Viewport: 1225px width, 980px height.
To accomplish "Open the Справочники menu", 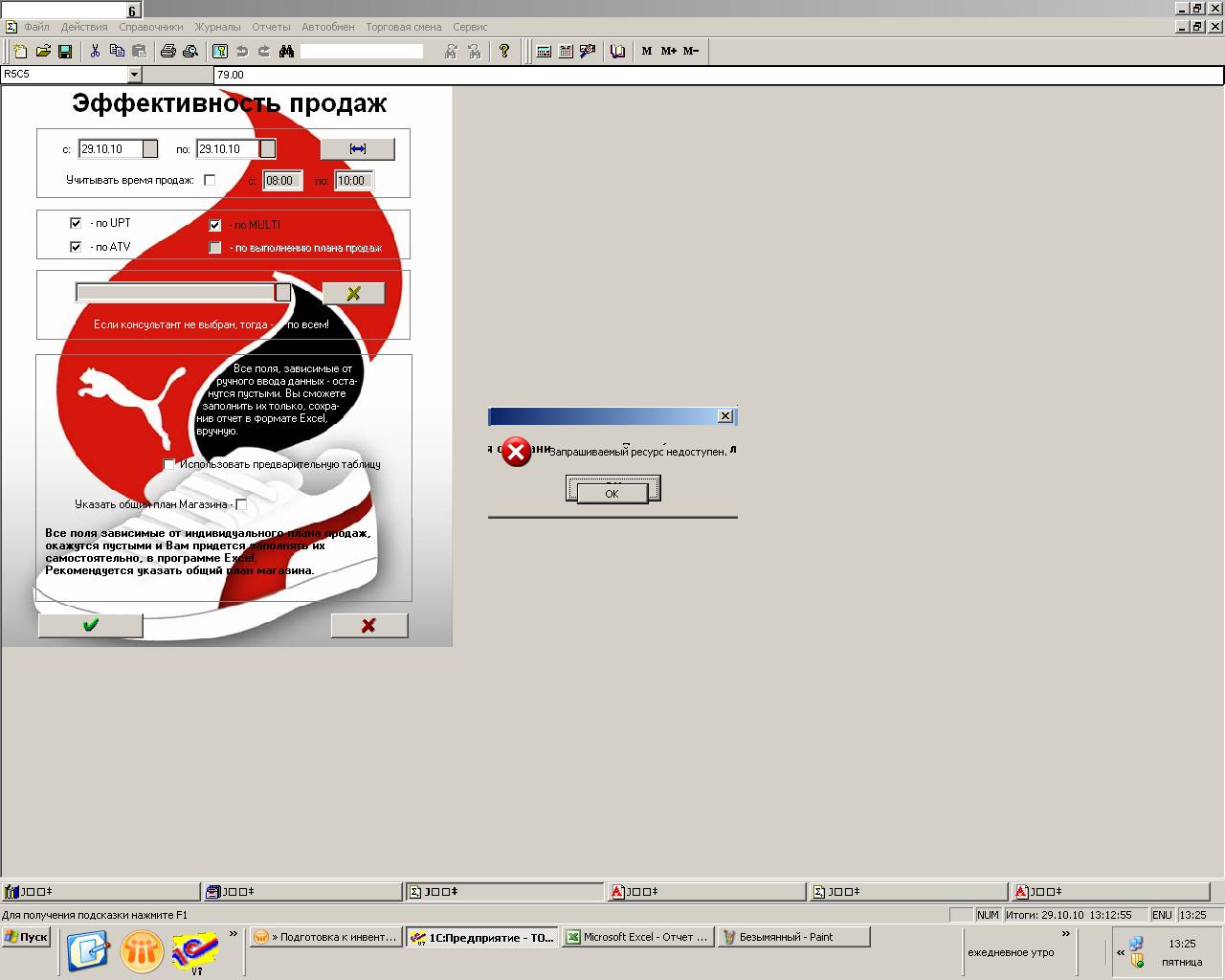I will pos(150,27).
